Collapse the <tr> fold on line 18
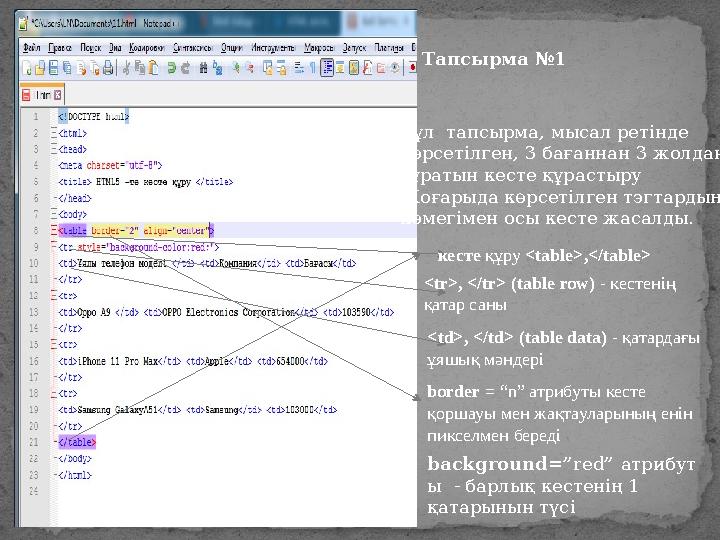Image resolution: width=720 pixels, height=540 pixels. (x=54, y=394)
